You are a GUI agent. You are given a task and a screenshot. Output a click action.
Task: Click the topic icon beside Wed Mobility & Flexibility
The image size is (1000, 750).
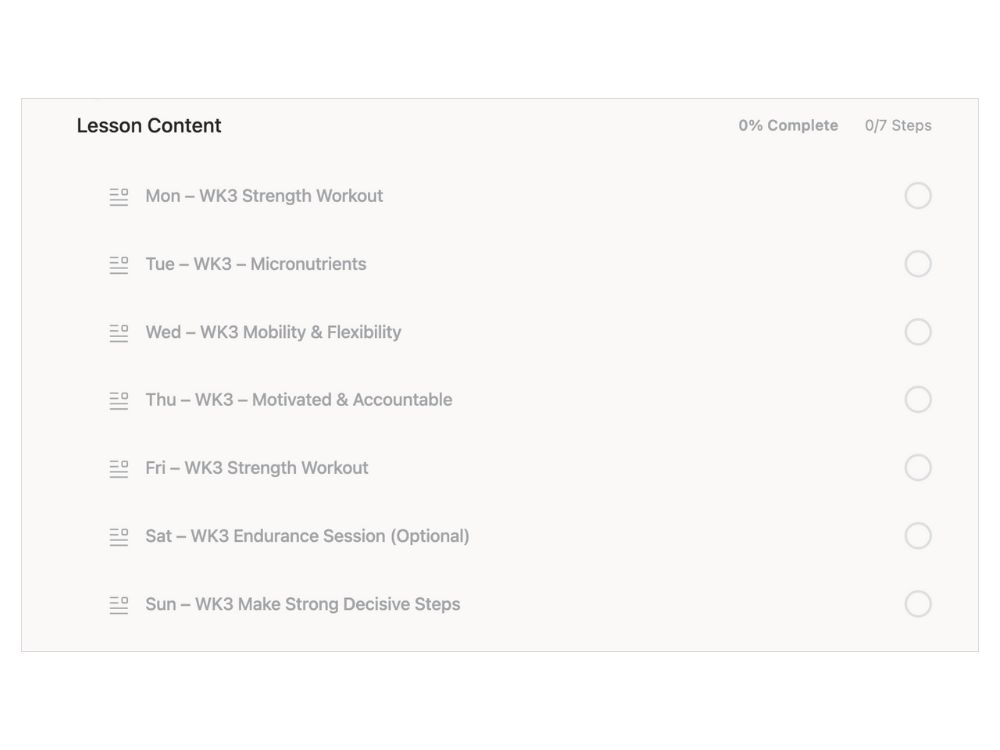tap(119, 333)
